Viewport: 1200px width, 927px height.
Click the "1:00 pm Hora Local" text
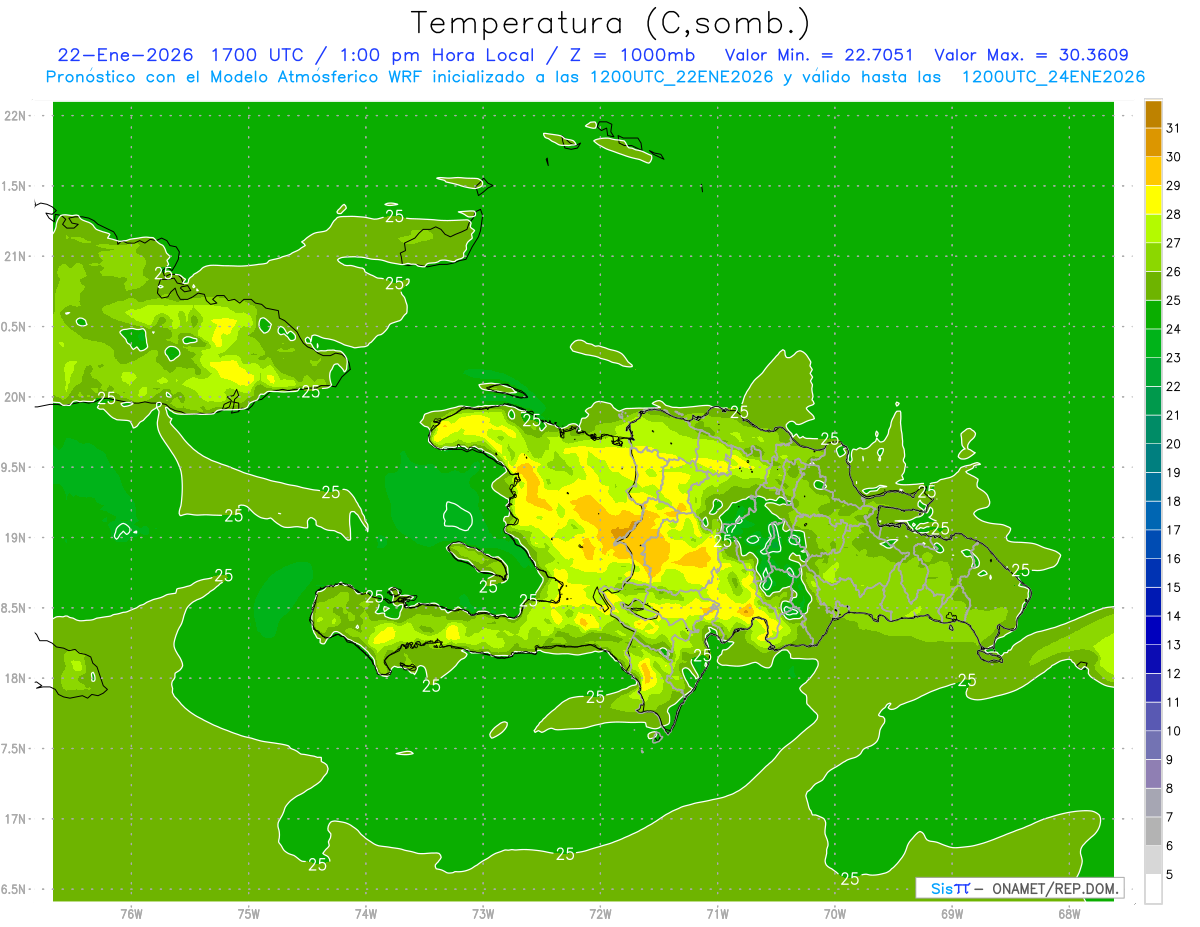pos(435,55)
